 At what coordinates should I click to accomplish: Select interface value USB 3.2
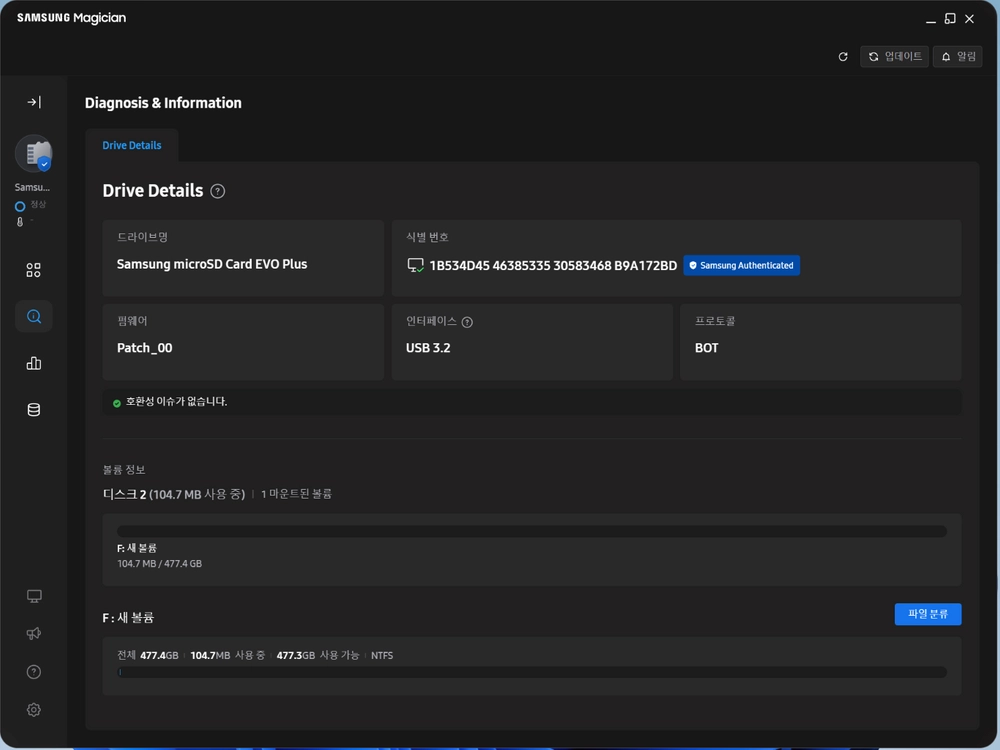click(428, 348)
